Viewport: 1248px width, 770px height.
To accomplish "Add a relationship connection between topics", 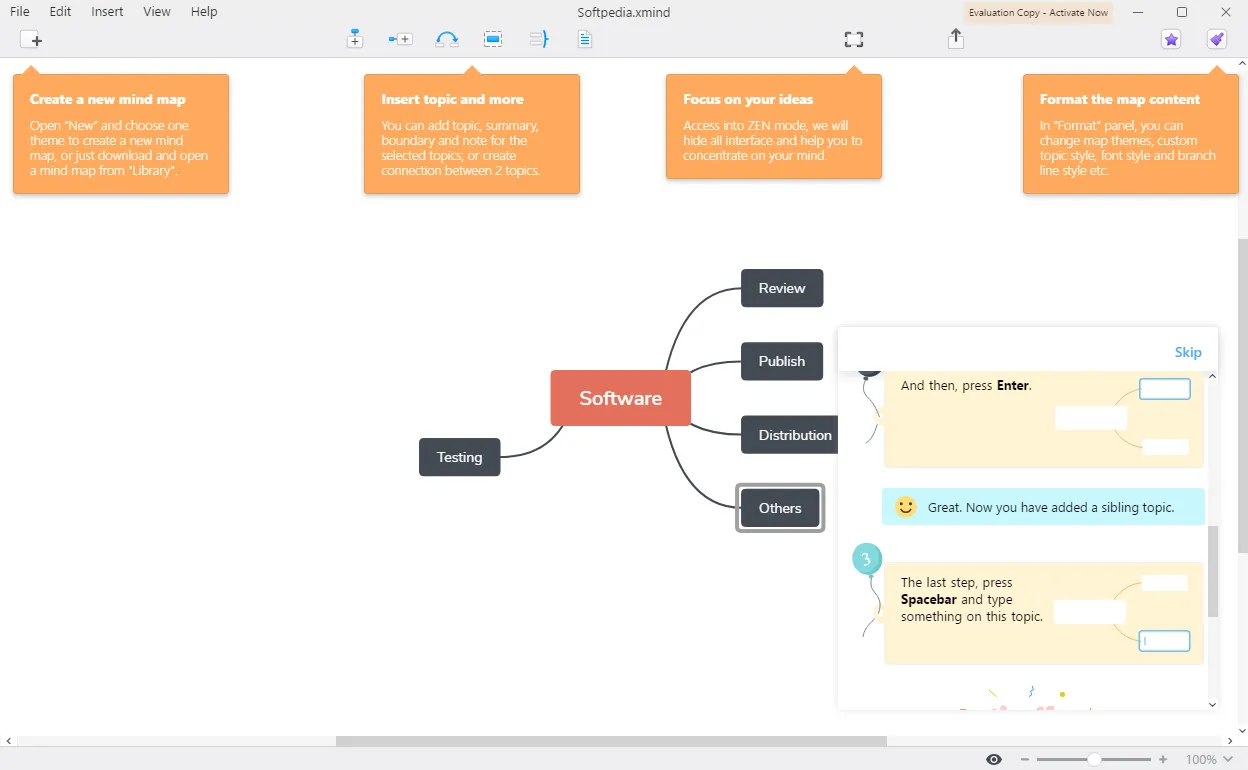I will point(447,39).
